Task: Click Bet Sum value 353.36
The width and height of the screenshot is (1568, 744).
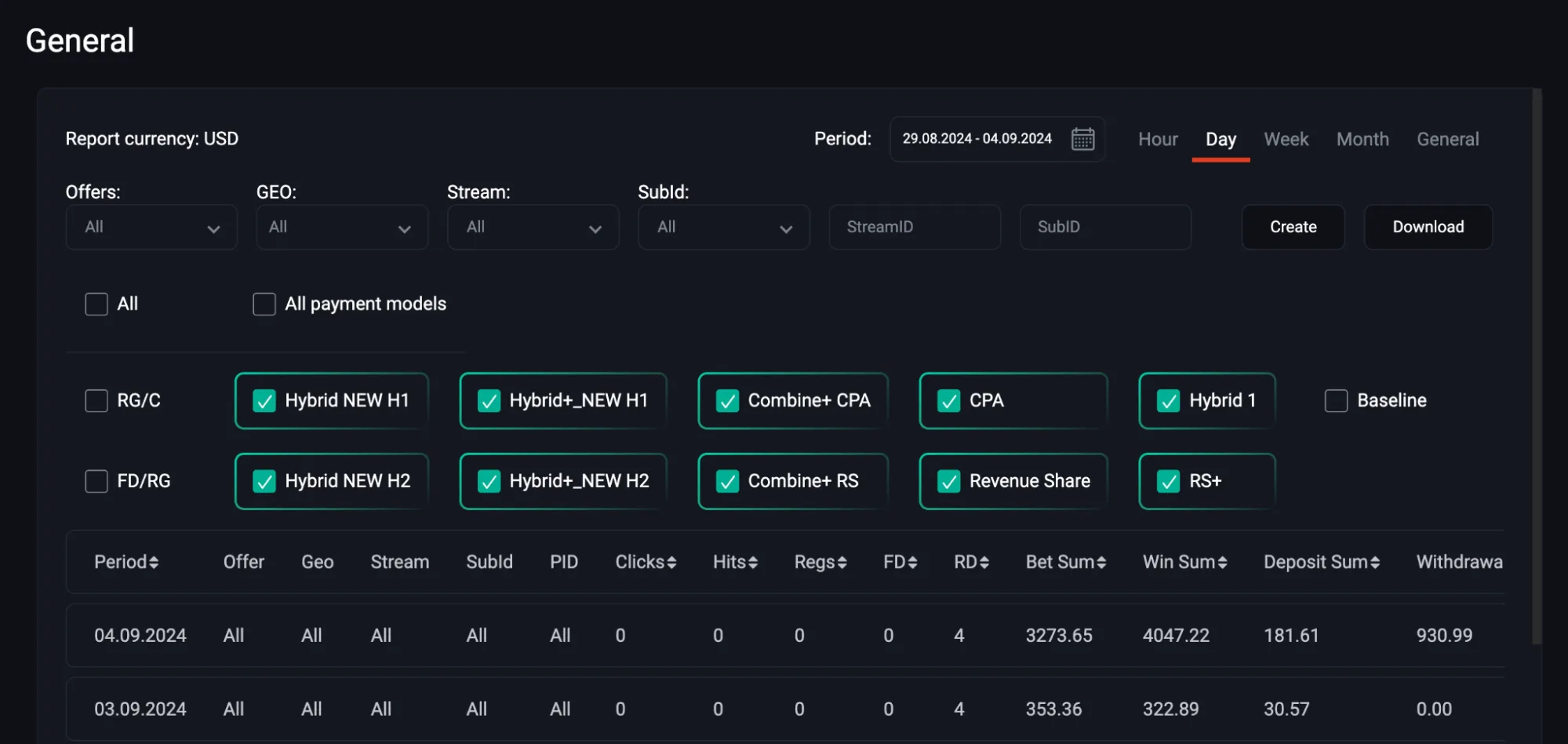Action: (x=1053, y=709)
